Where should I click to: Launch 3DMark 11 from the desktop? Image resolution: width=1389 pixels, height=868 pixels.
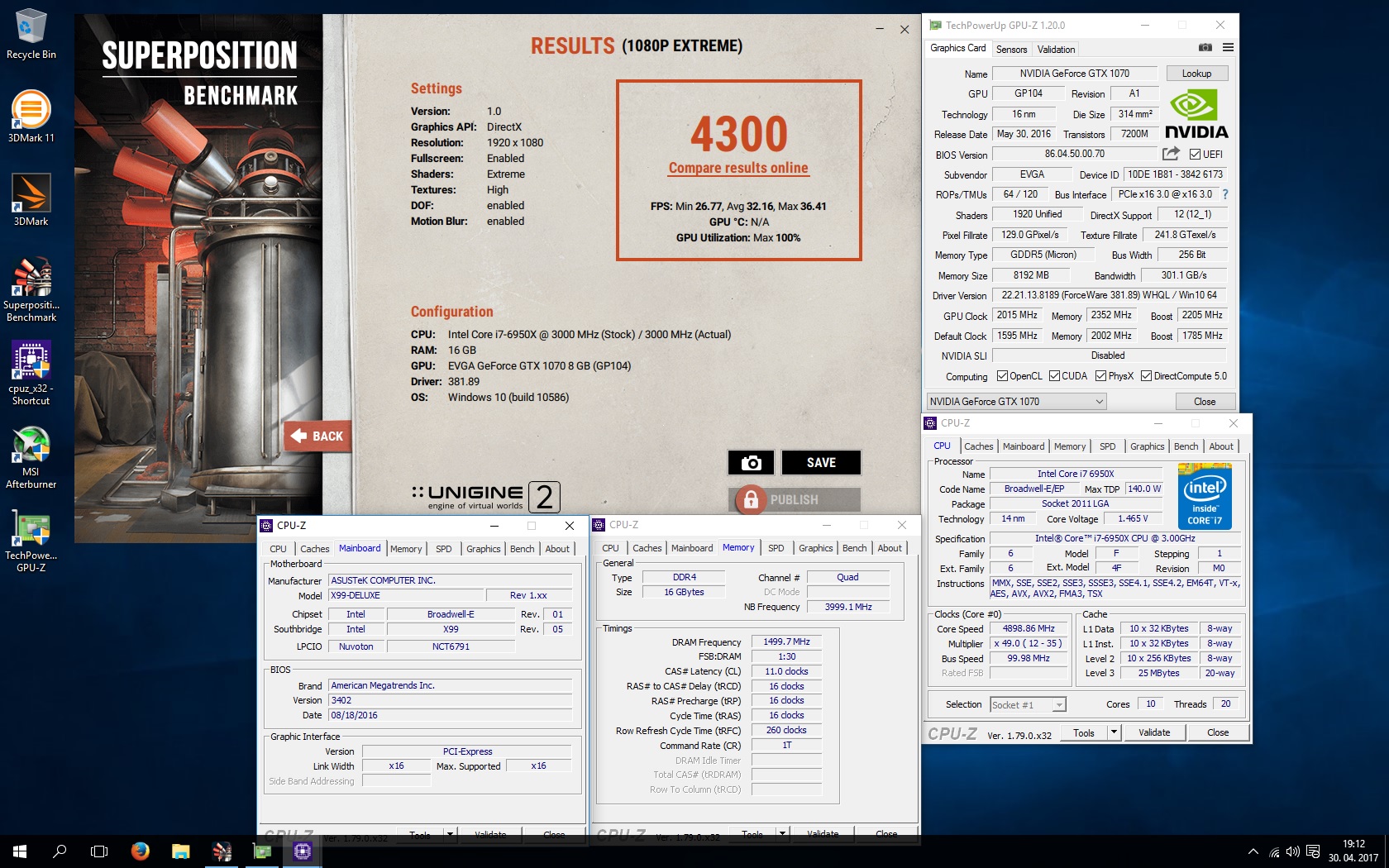(x=31, y=117)
